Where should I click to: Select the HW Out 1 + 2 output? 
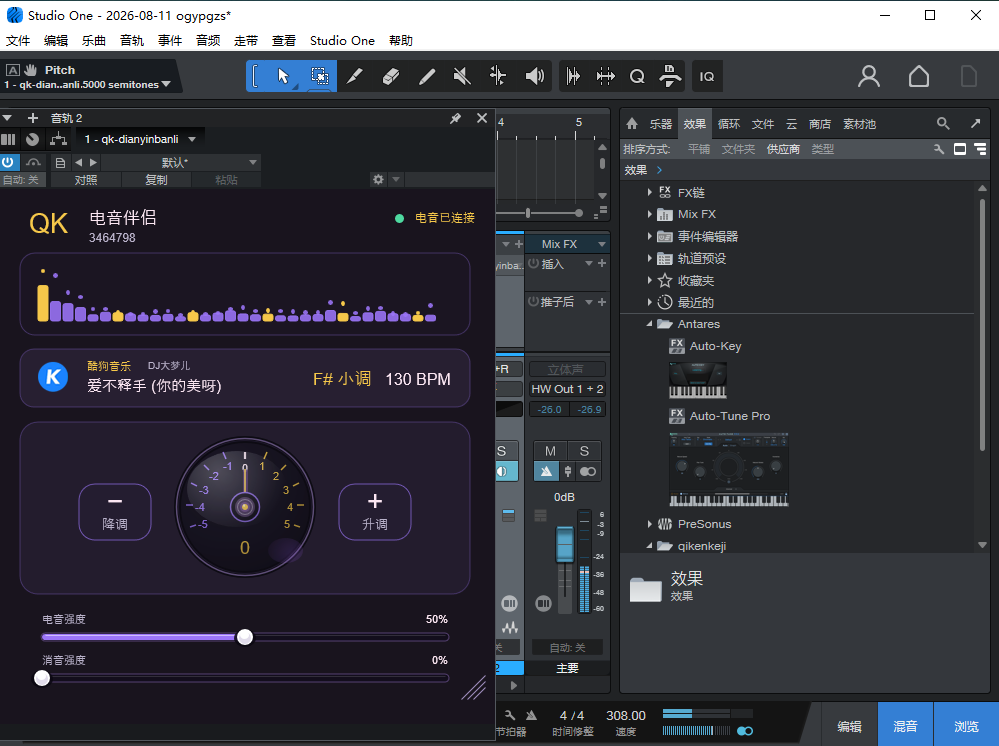567,389
